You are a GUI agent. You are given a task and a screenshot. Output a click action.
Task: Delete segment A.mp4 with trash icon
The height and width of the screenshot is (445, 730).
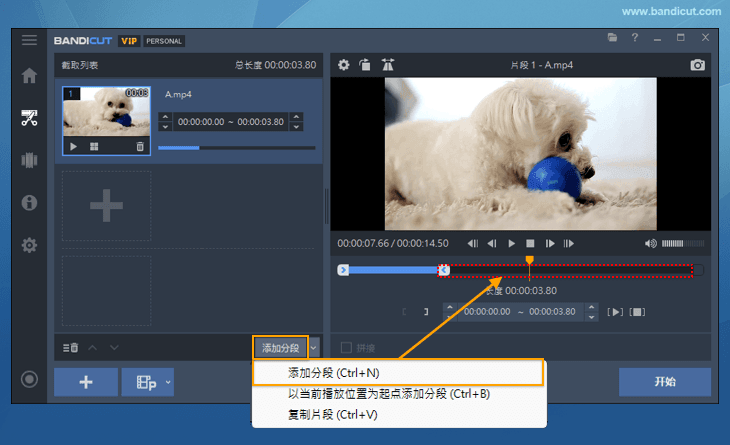tap(140, 146)
